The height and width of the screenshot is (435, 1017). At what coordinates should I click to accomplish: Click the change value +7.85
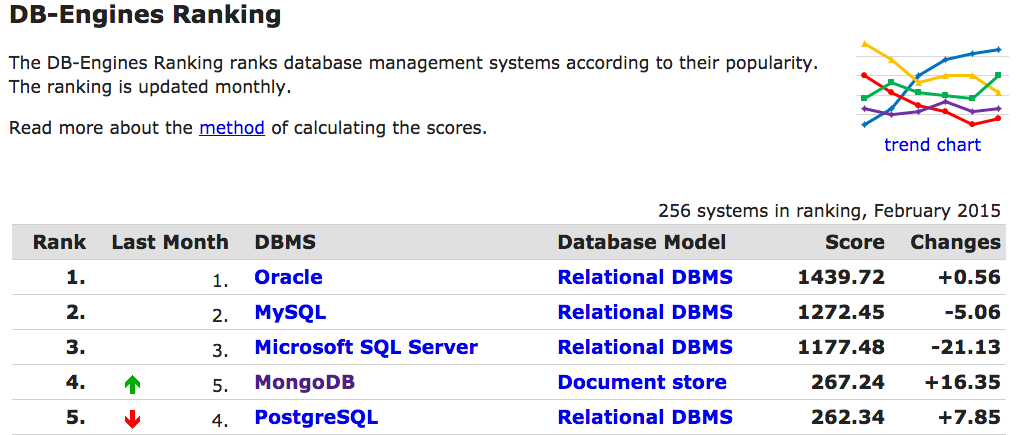[969, 417]
